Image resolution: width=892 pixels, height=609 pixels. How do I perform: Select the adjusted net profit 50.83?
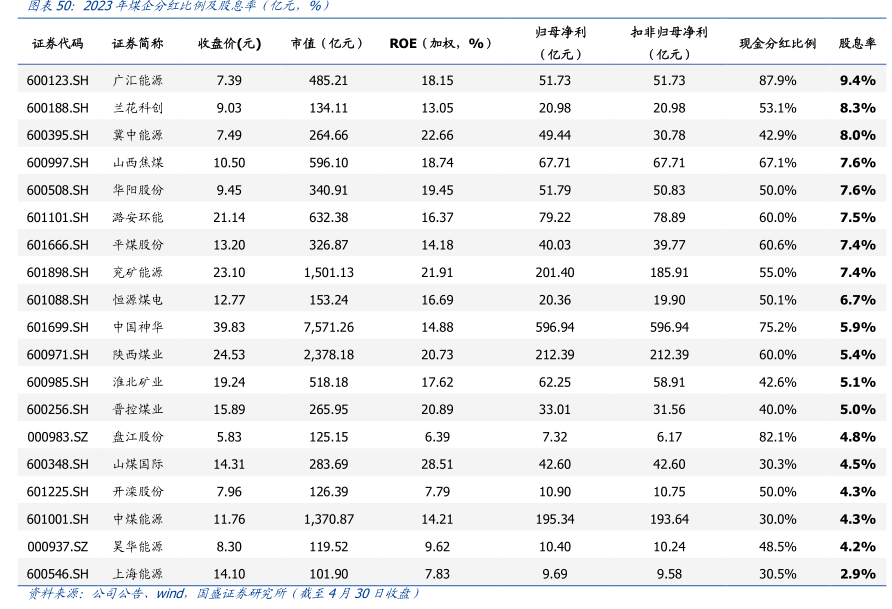[x=669, y=190]
